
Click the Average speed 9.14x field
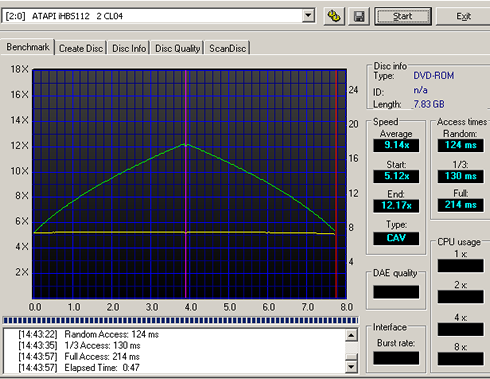coord(396,145)
